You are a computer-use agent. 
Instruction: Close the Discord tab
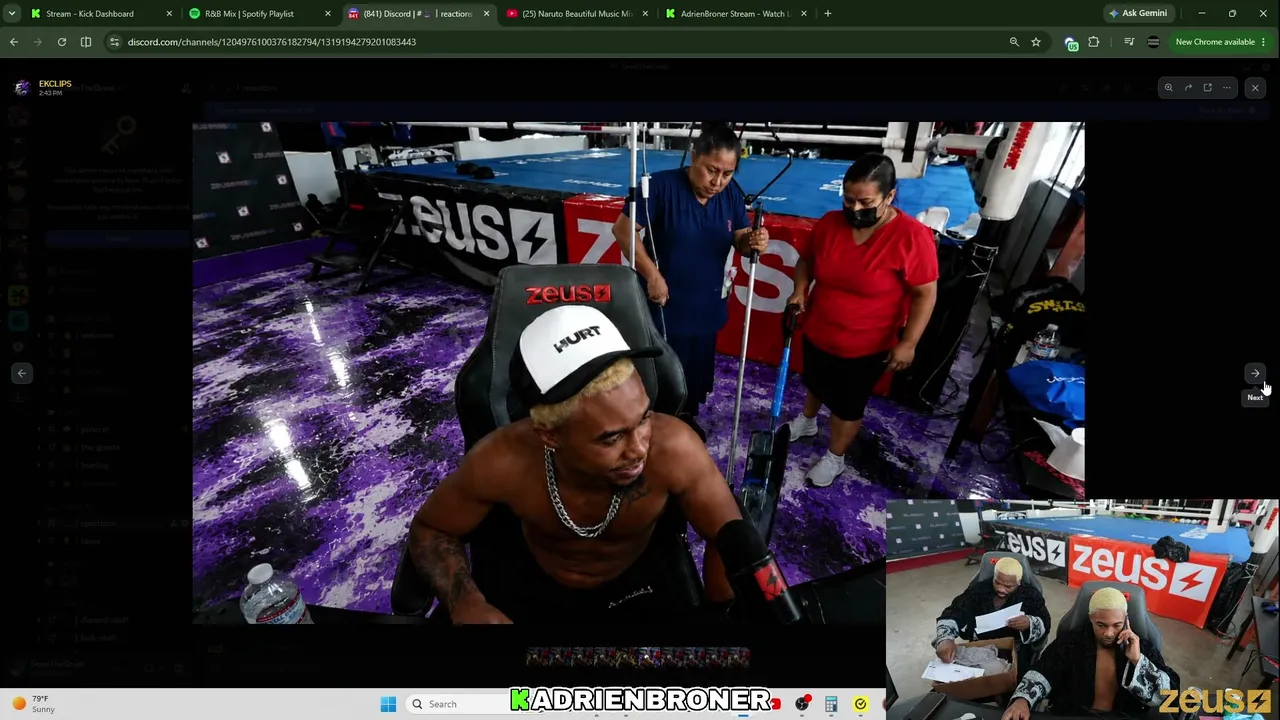485,14
